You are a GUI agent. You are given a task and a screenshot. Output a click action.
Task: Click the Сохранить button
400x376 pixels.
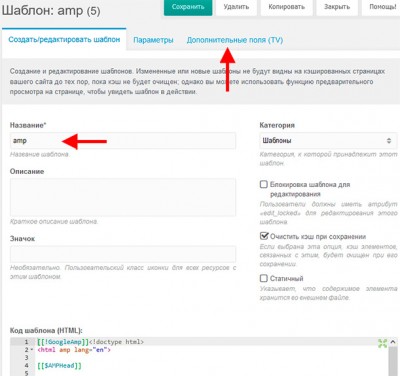[x=188, y=7]
